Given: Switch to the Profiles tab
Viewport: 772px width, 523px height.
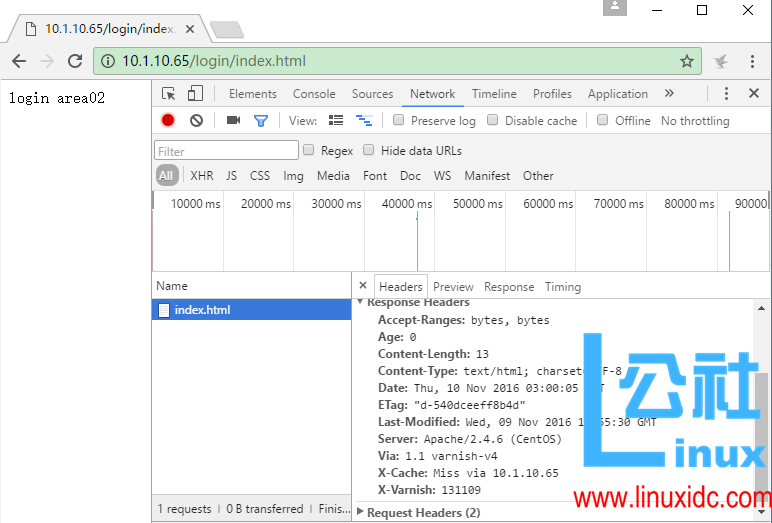Looking at the screenshot, I should point(552,94).
